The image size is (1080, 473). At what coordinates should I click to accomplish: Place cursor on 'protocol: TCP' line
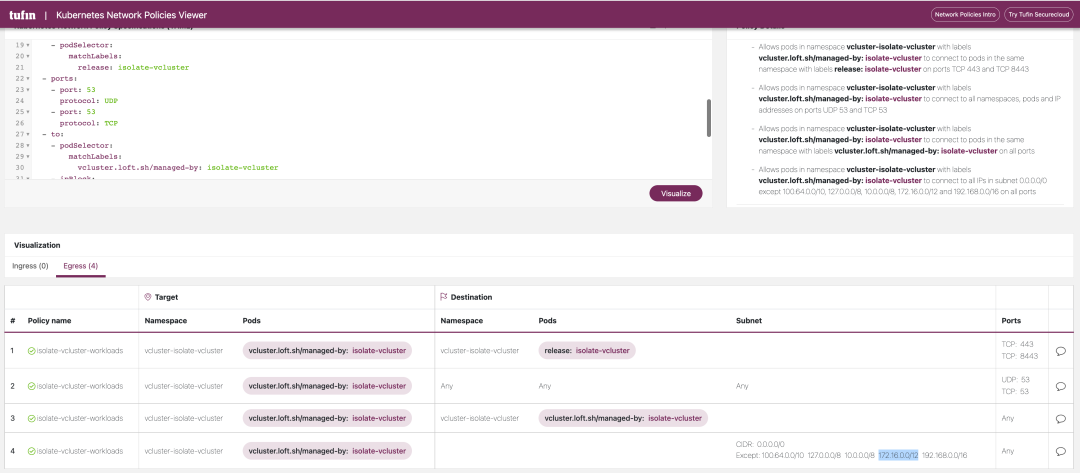point(89,123)
